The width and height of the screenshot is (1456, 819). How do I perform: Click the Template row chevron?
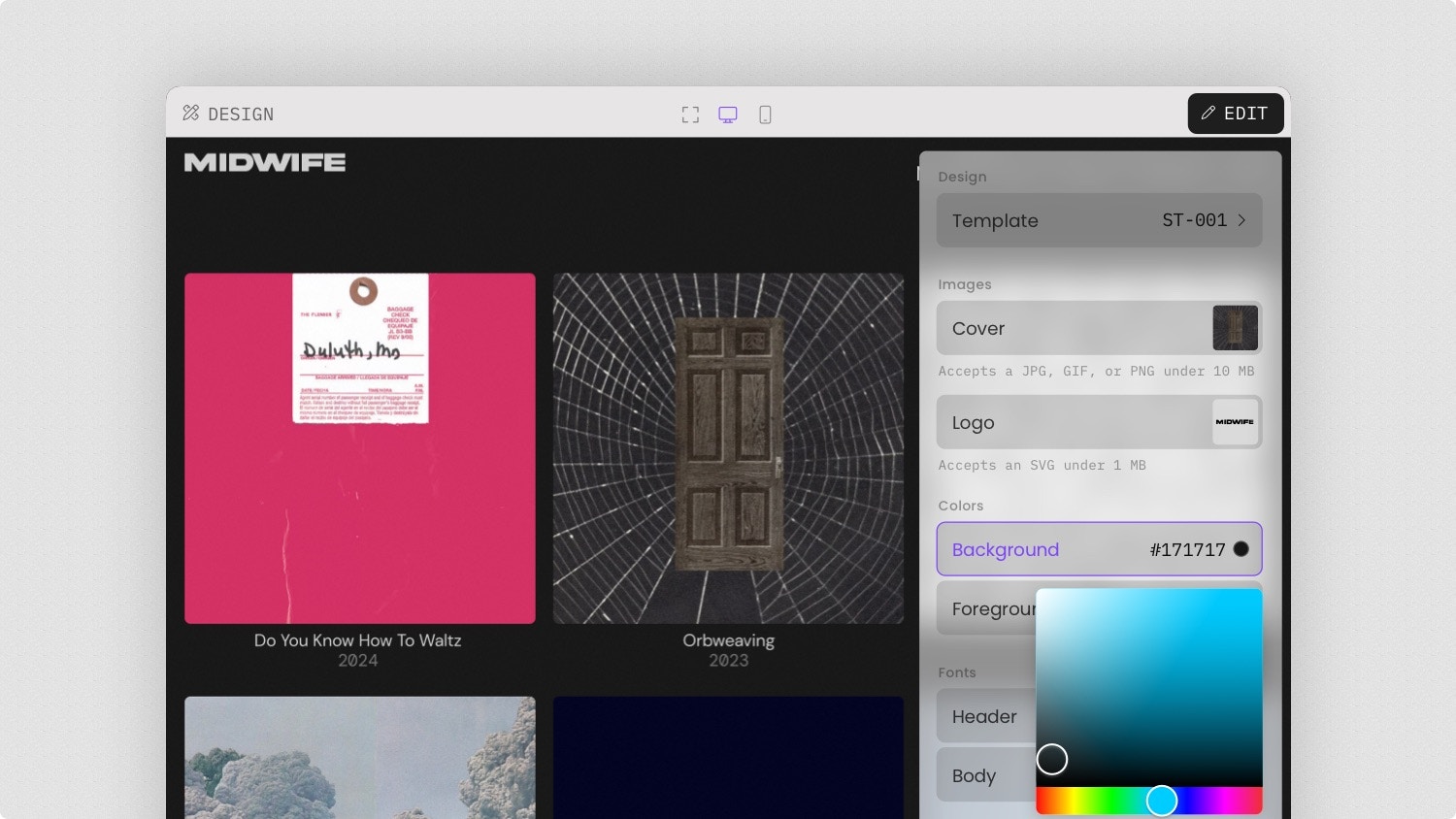(1241, 220)
